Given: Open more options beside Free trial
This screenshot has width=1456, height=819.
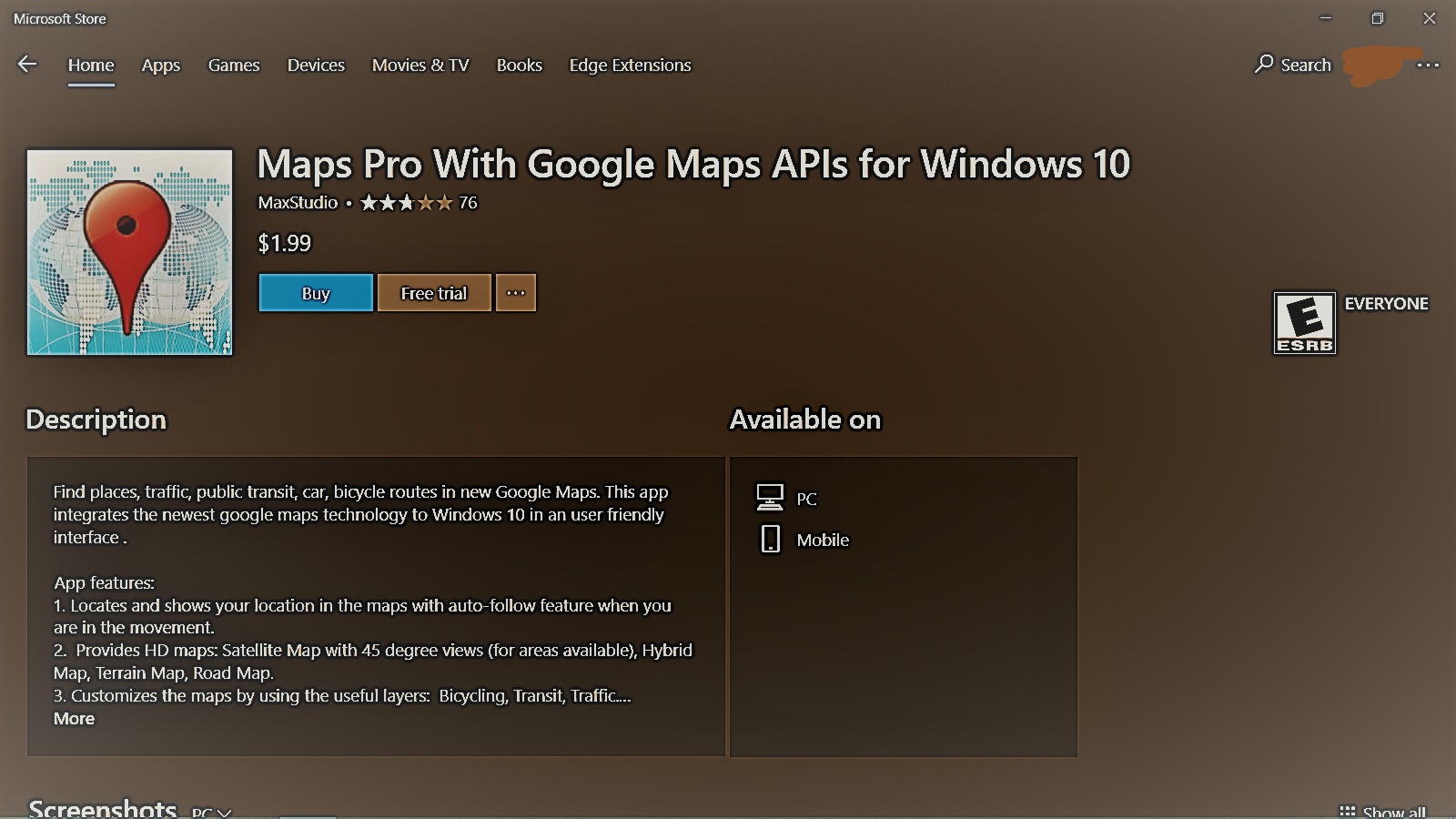Looking at the screenshot, I should coord(516,293).
